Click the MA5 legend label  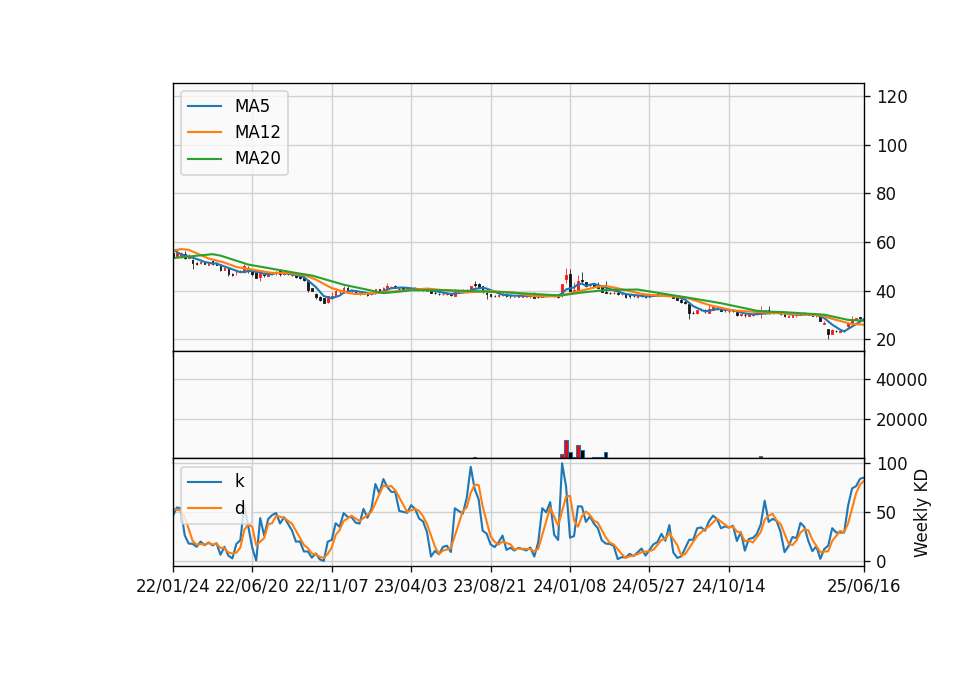click(252, 106)
